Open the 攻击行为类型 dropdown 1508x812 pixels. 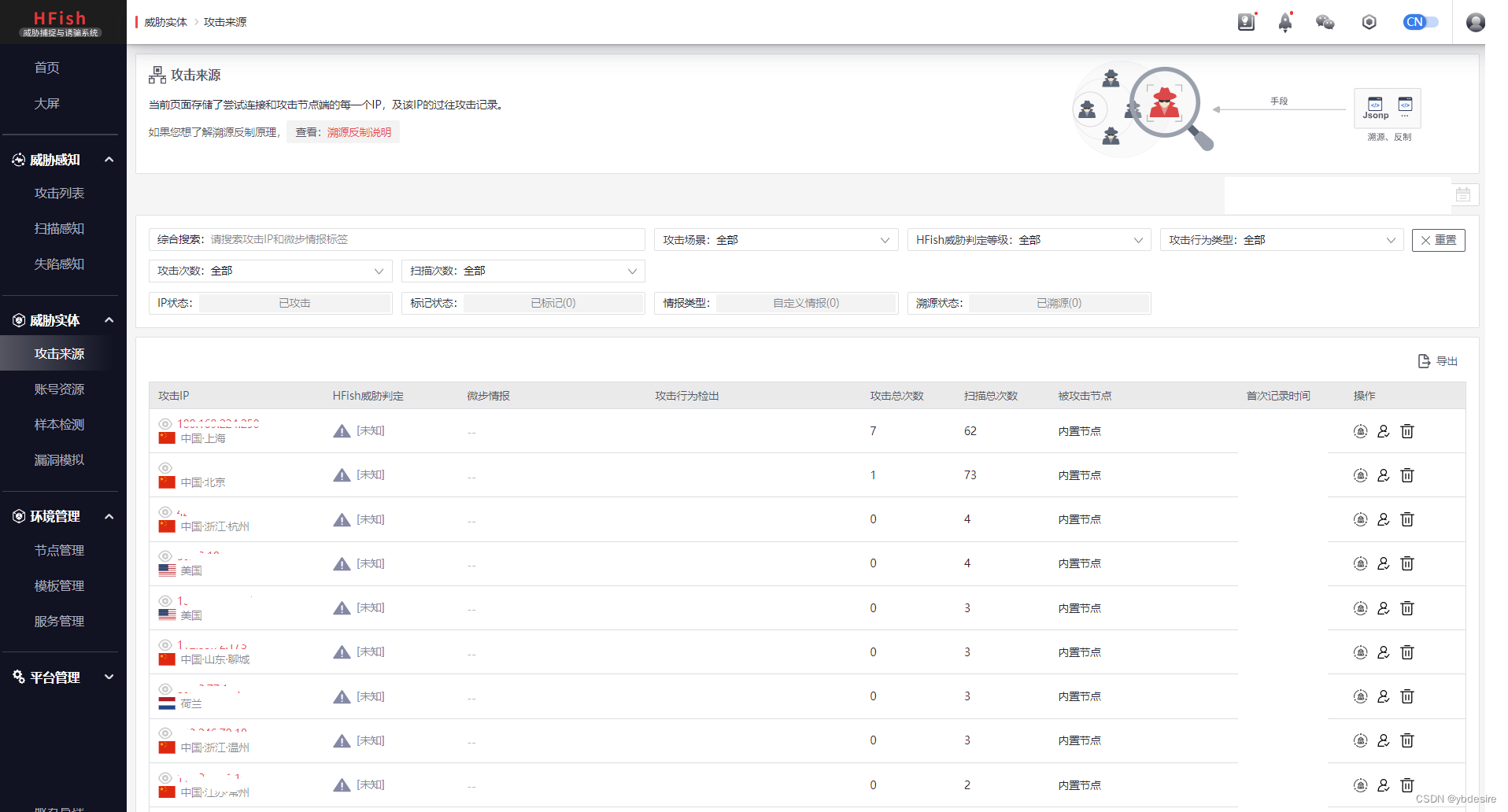tap(1281, 240)
